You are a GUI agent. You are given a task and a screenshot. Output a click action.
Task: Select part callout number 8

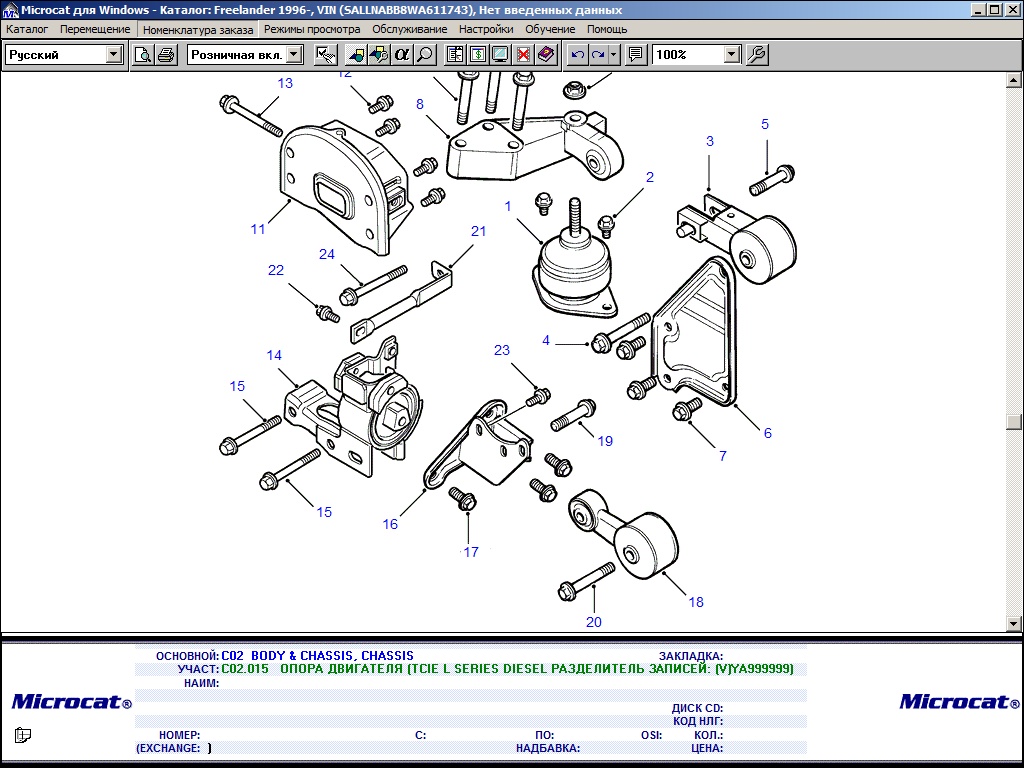pos(420,104)
